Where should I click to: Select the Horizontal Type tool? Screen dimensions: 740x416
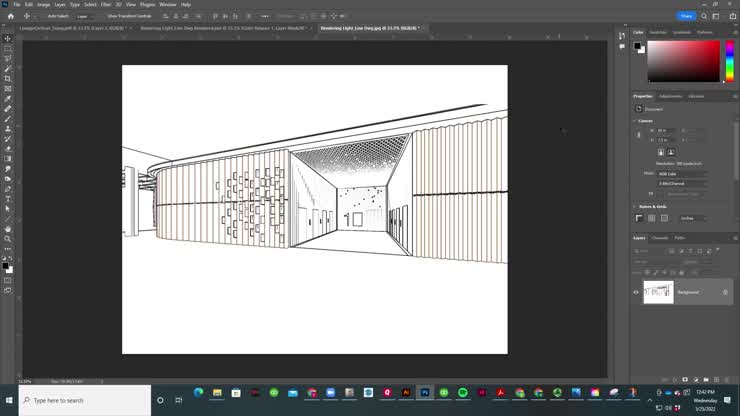click(x=8, y=199)
